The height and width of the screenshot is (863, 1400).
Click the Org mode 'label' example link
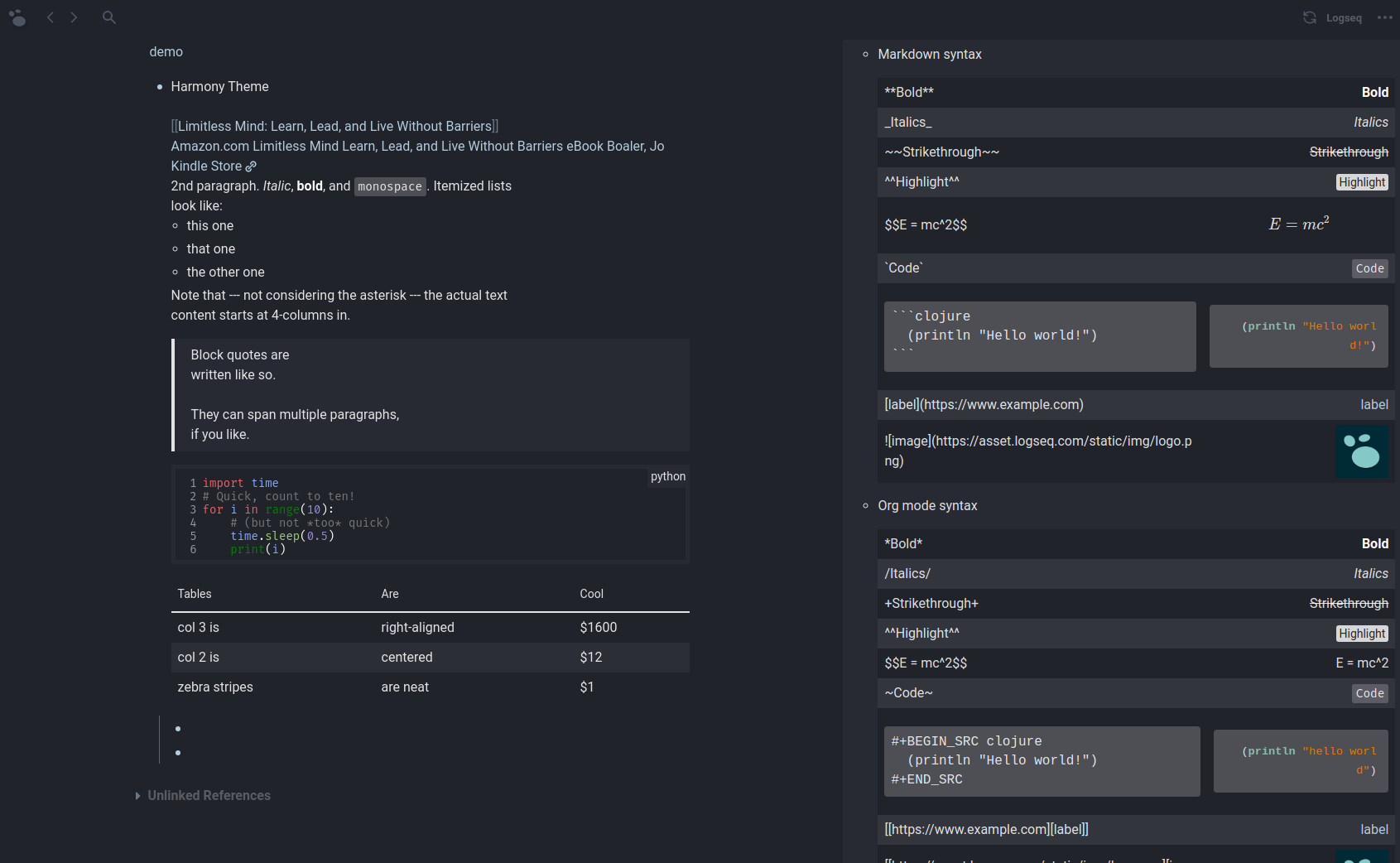tap(1374, 830)
